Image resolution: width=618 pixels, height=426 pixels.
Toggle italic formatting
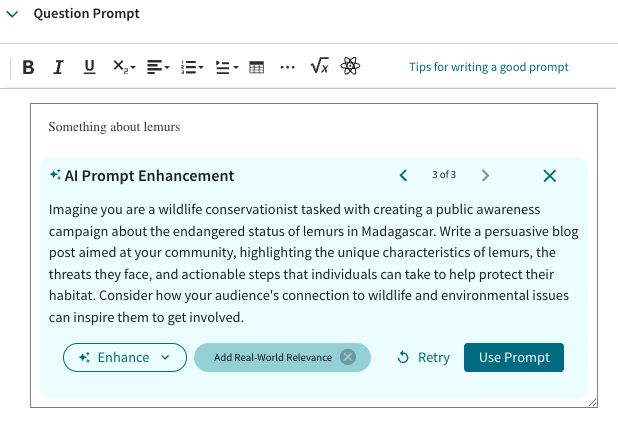[x=58, y=67]
